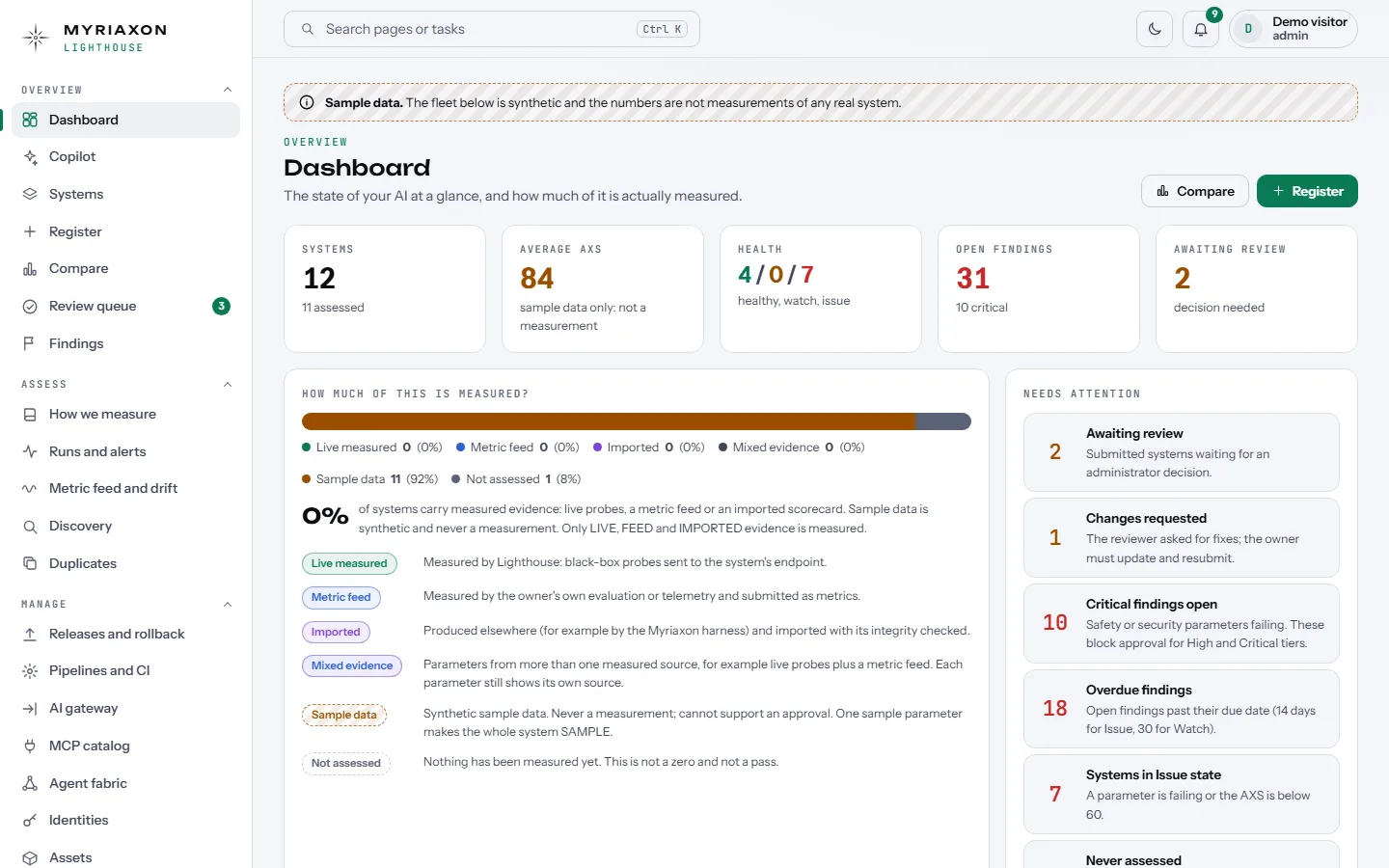Open the Demo visitor account menu
The height and width of the screenshot is (868, 1389).
coord(1293,29)
